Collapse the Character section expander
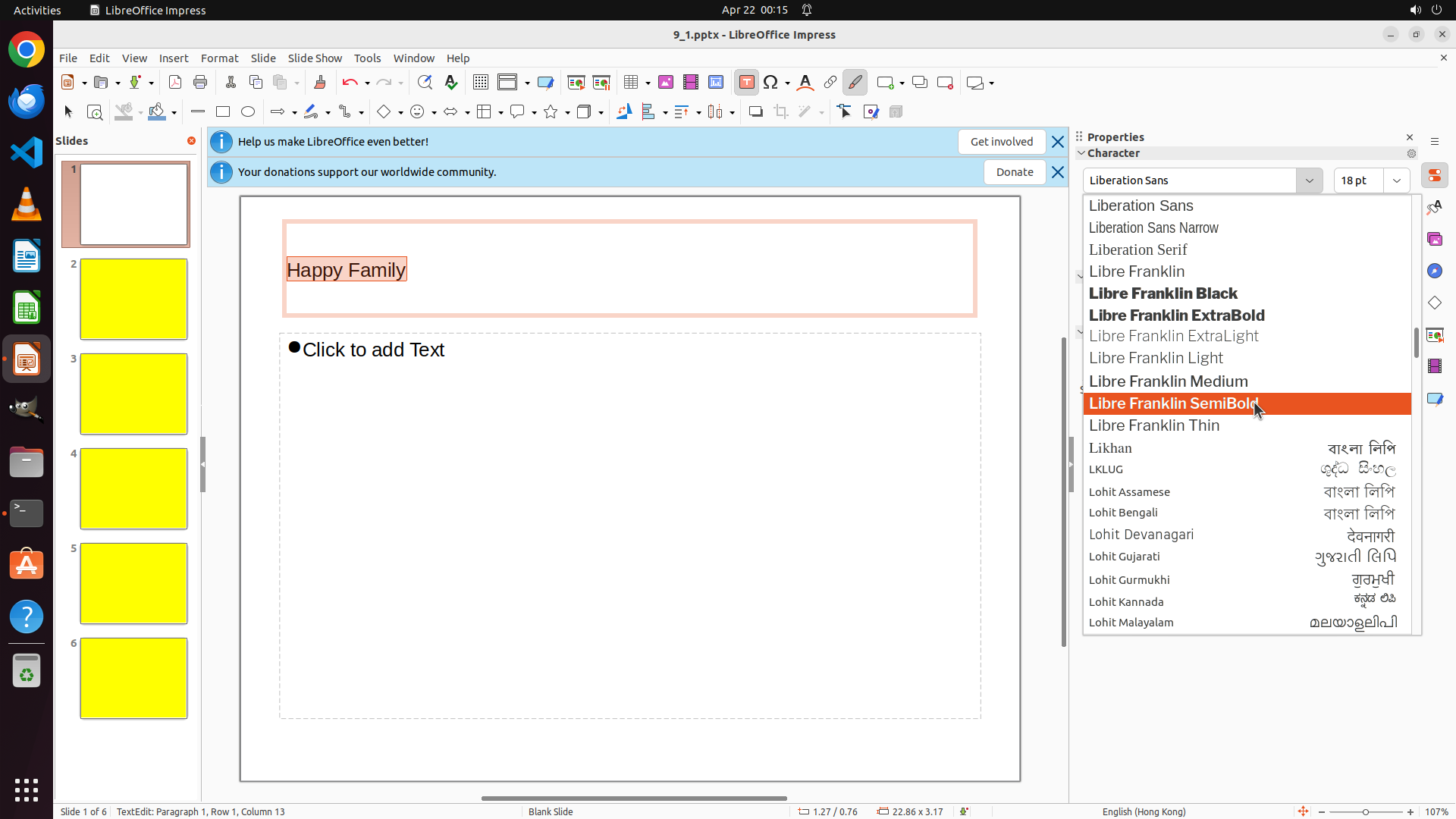Viewport: 1456px width, 819px height. [x=1081, y=153]
